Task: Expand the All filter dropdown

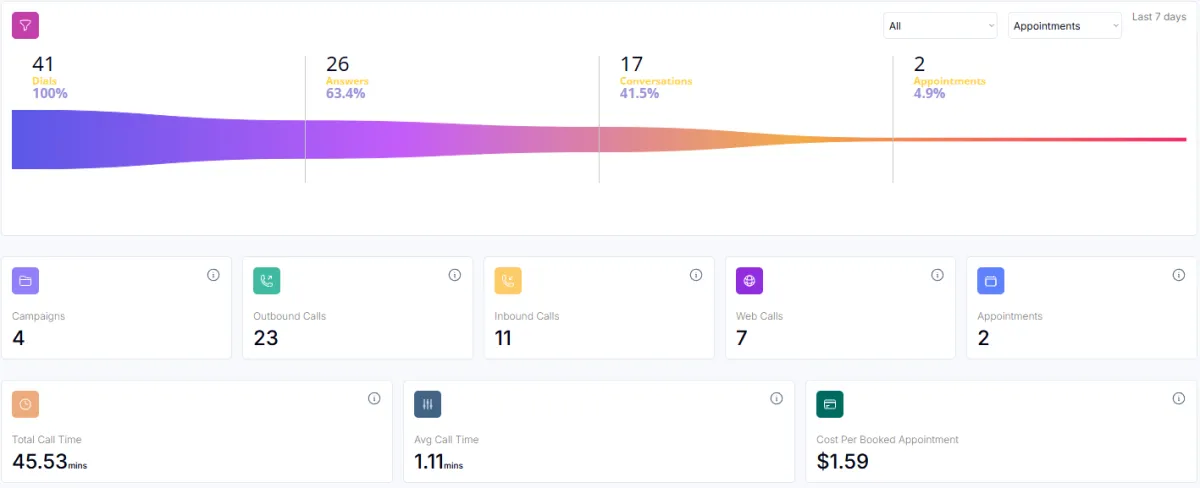Action: (x=940, y=26)
